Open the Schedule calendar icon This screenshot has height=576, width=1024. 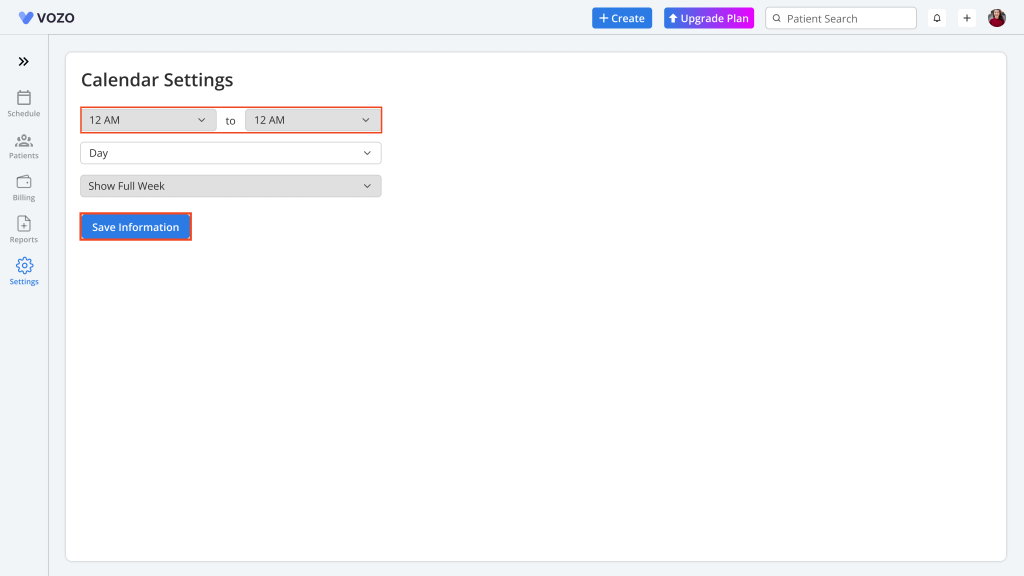click(24, 98)
